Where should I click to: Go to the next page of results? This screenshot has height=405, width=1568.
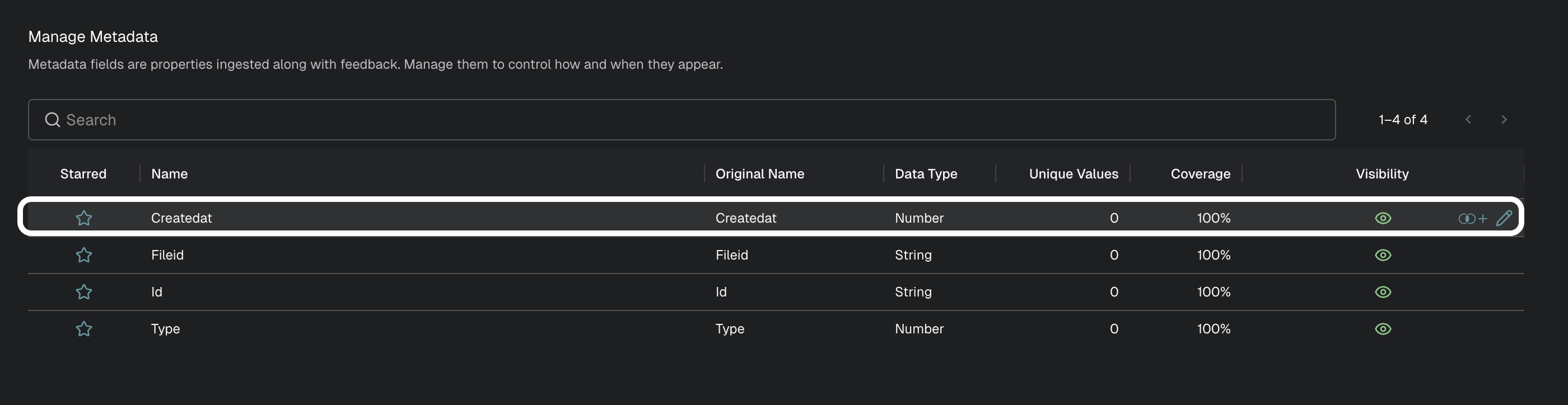(x=1504, y=120)
